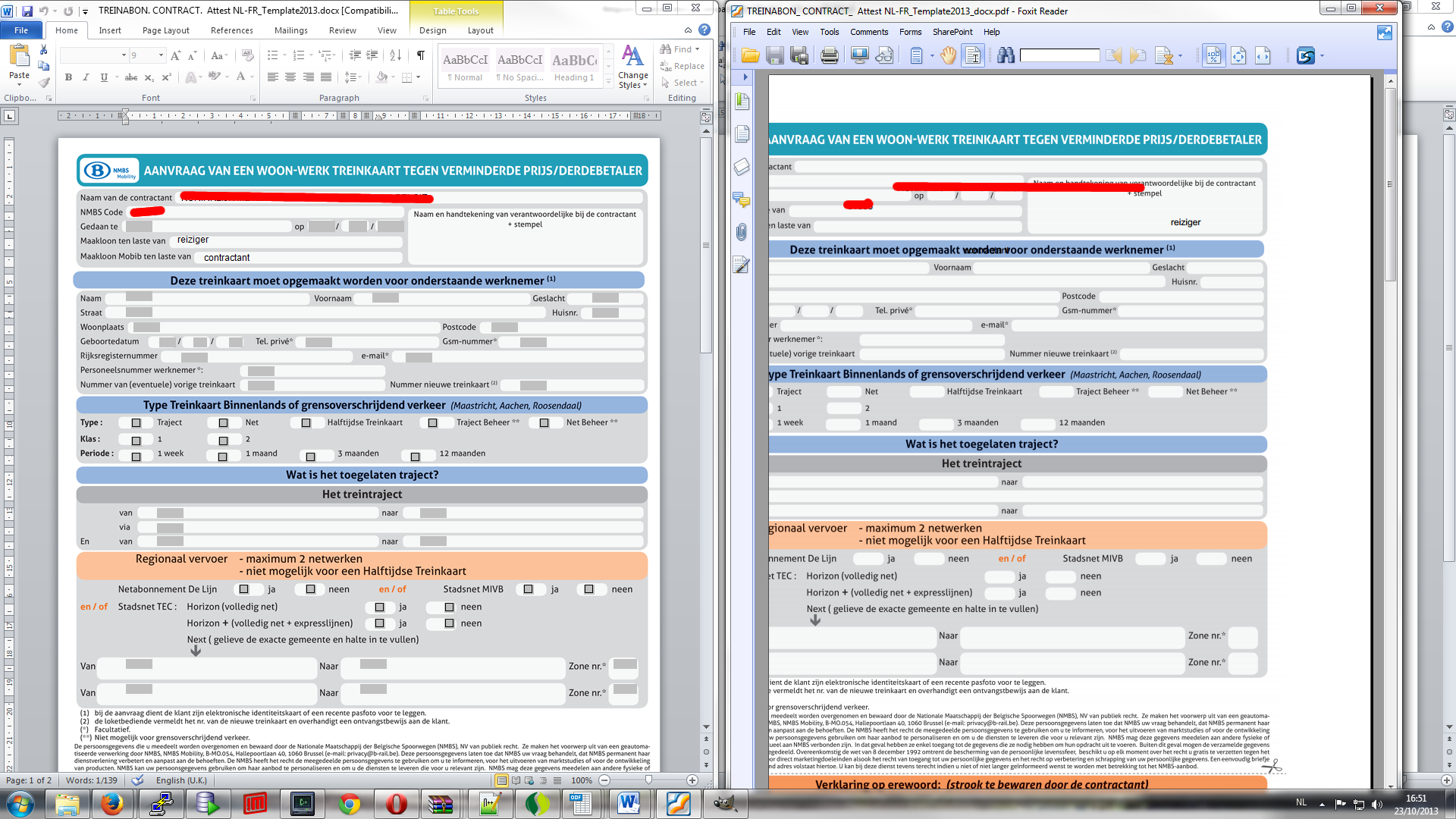
Task: Click the Print icon in Foxit Reader
Action: point(830,55)
